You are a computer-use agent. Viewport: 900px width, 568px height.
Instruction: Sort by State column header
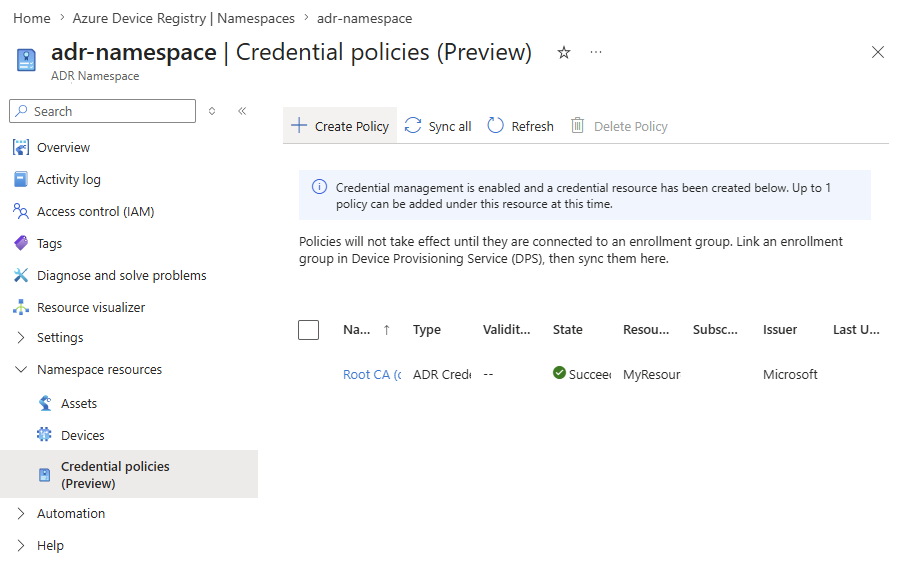tap(567, 330)
